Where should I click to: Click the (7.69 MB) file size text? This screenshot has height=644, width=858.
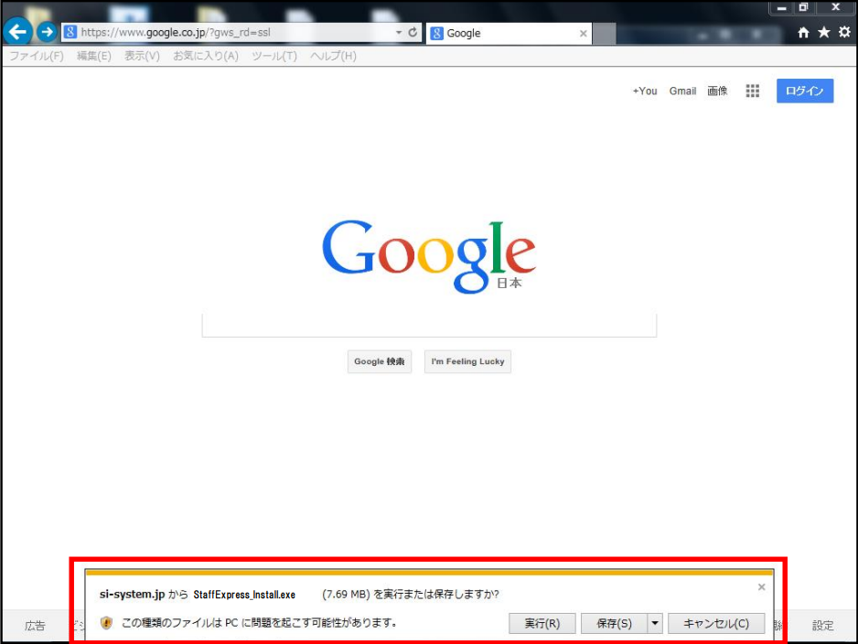point(346,594)
